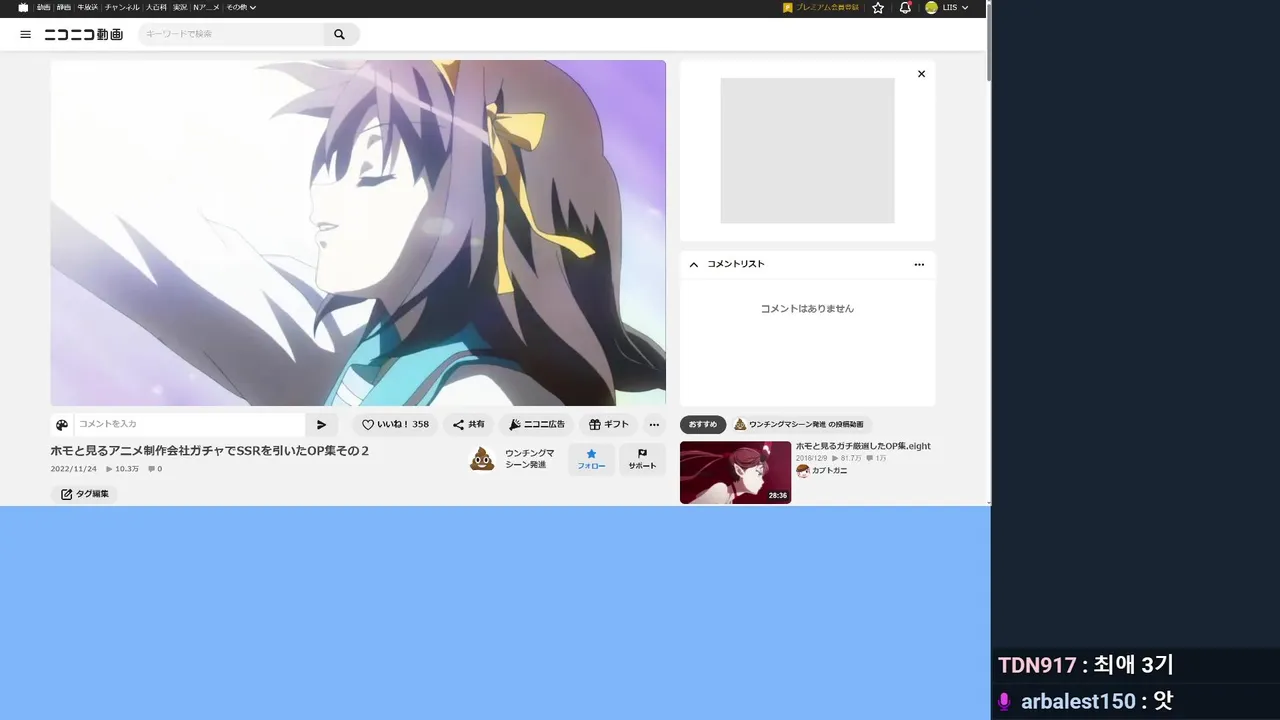Image resolution: width=1280 pixels, height=720 pixels.
Task: Send comment with the arrow button
Action: tap(321, 424)
